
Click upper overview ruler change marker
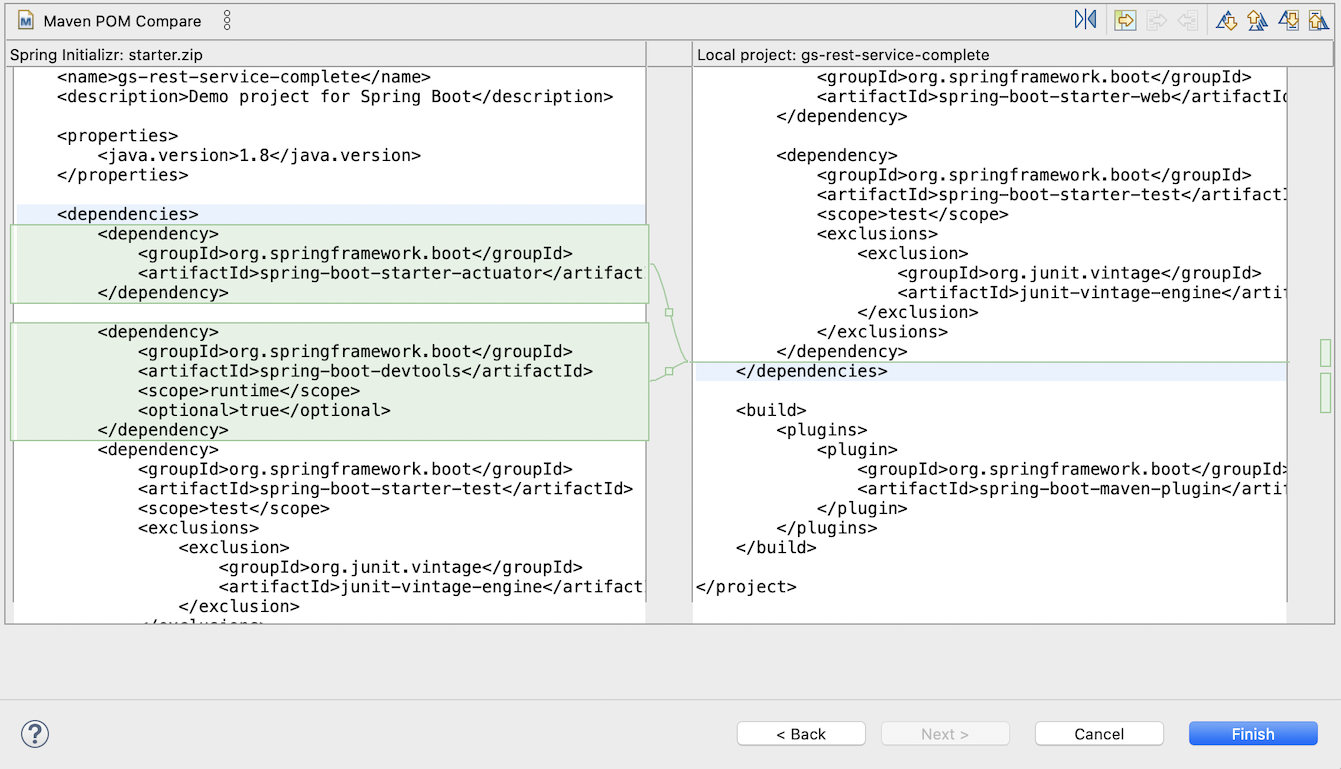(1326, 353)
